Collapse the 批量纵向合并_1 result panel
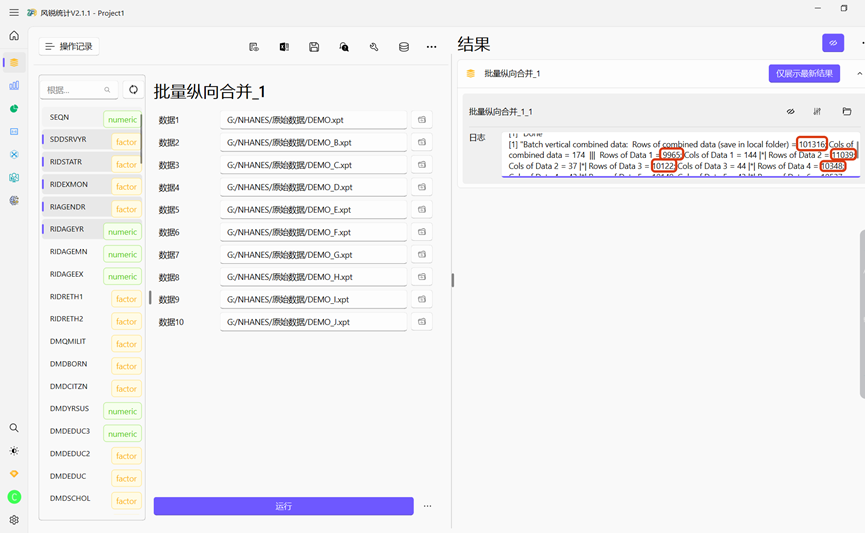865x533 pixels. pyautogui.click(x=859, y=73)
